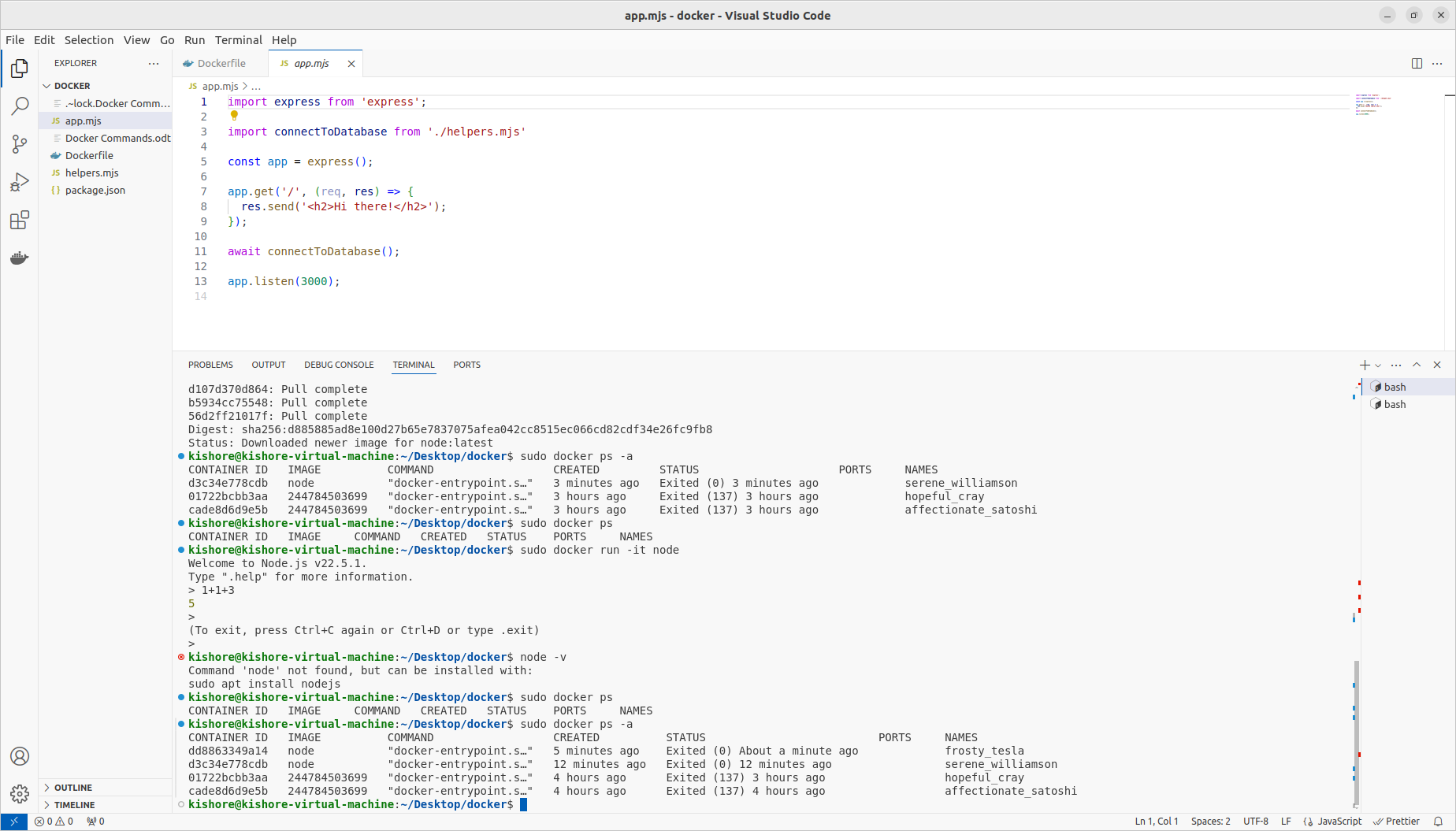Open the Docker view in activity bar
The width and height of the screenshot is (1456, 831).
click(x=20, y=258)
